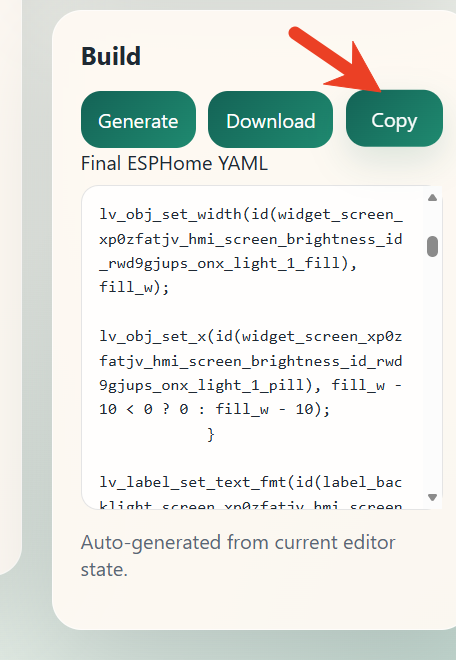Click the closing curly brace in code
The image size is (456, 660).
pyautogui.click(x=211, y=434)
